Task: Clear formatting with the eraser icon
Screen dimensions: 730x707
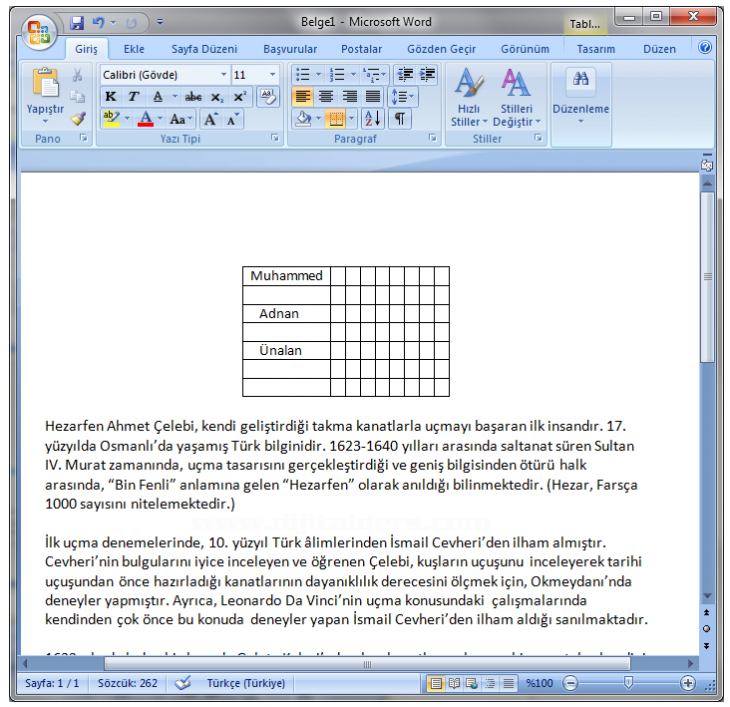Action: click(268, 97)
